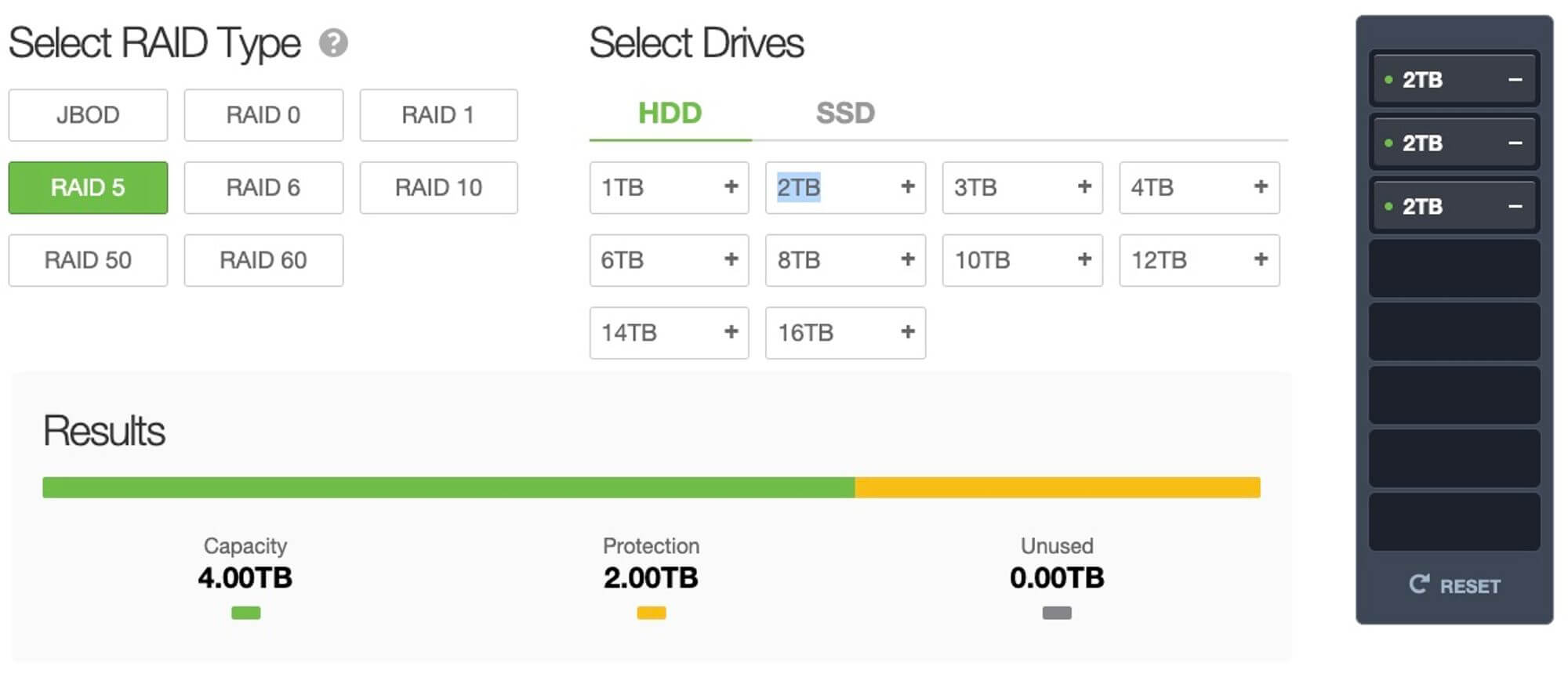Click the Select Drives heading
The image size is (1568, 673).
point(696,43)
